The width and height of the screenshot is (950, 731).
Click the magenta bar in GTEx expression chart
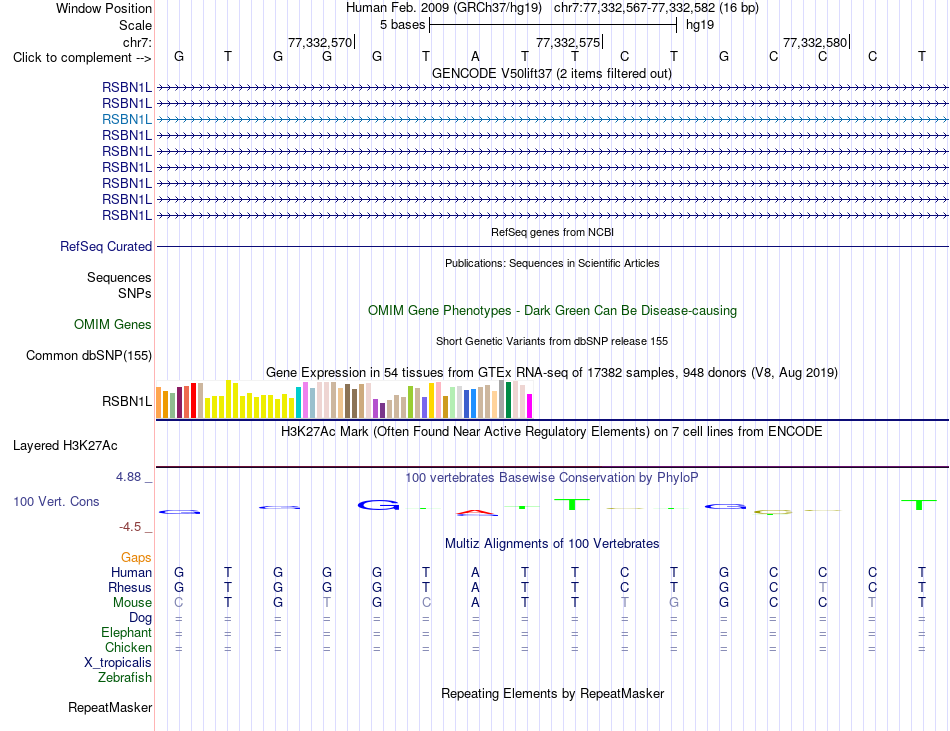click(530, 406)
